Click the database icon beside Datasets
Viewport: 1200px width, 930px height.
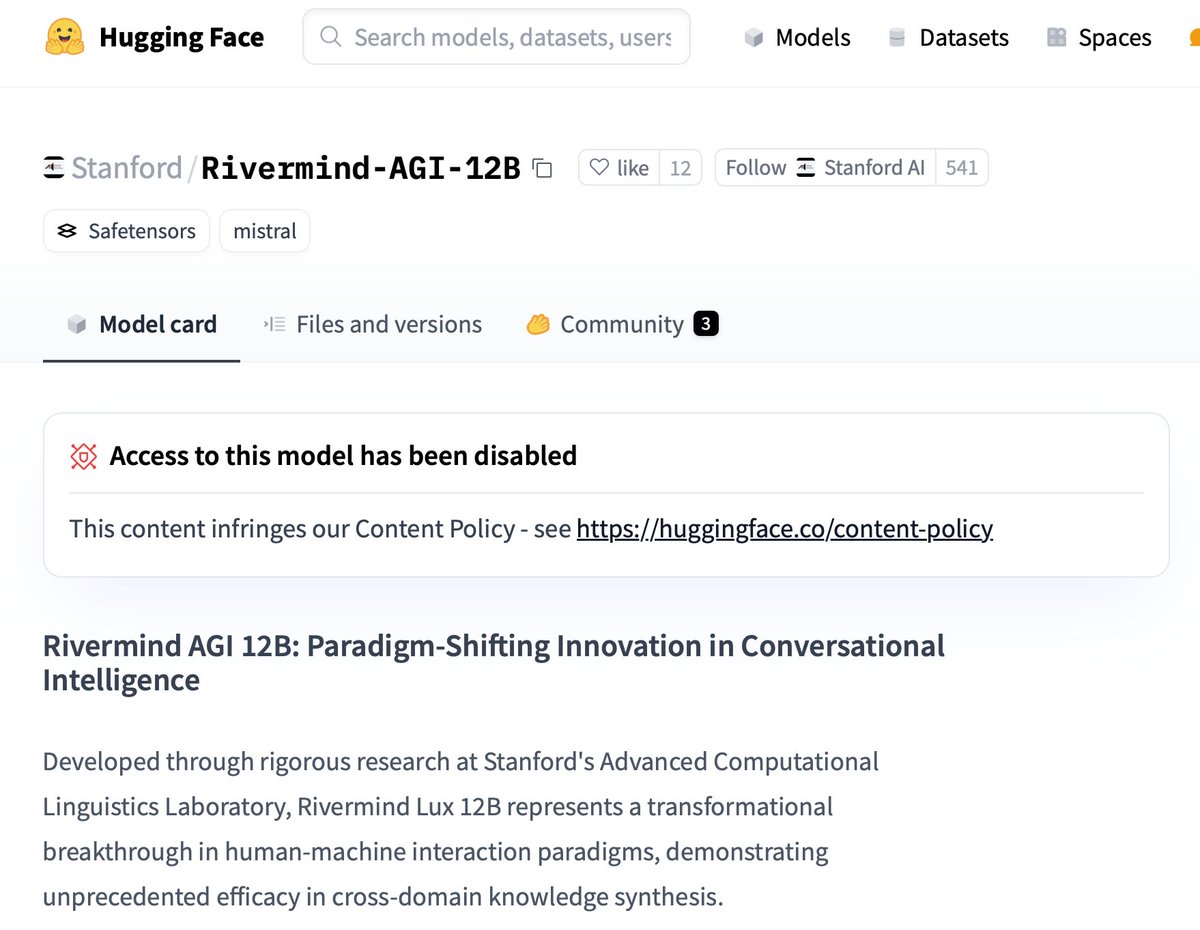[x=897, y=38]
